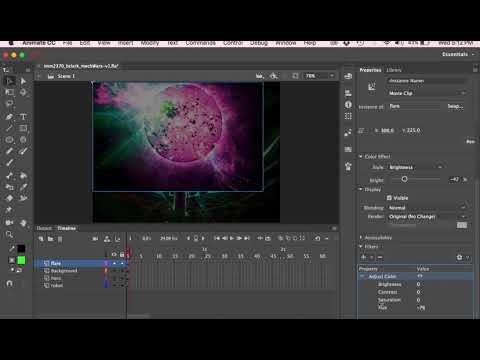Open the Color Effect Style dropdown

[x=416, y=167]
